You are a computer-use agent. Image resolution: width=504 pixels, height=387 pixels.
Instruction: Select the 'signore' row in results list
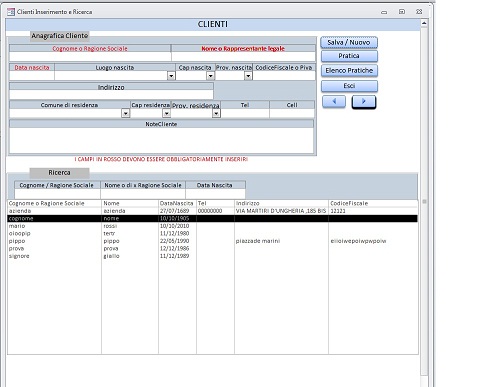[213, 256]
